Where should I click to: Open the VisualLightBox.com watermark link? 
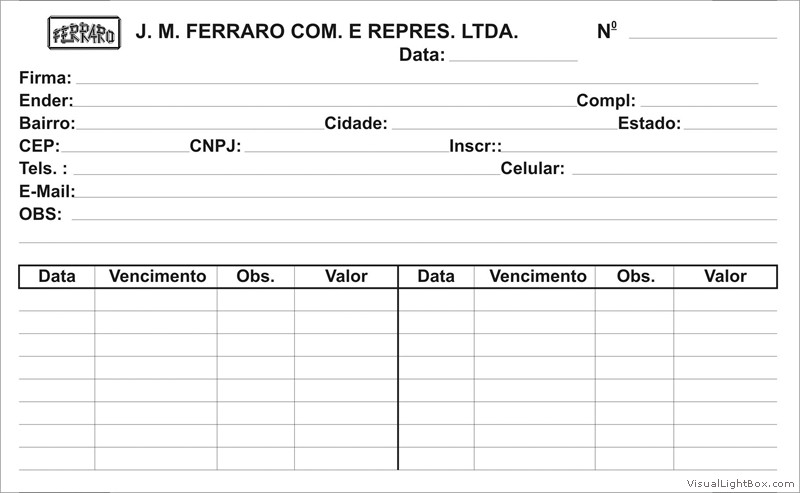740,483
